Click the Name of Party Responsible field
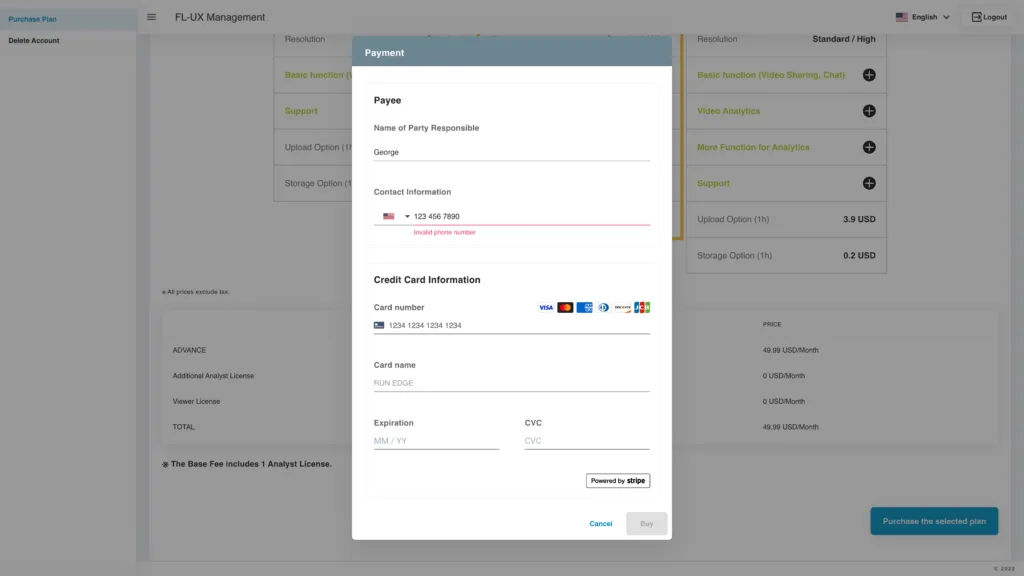This screenshot has height=576, width=1024. 511,152
